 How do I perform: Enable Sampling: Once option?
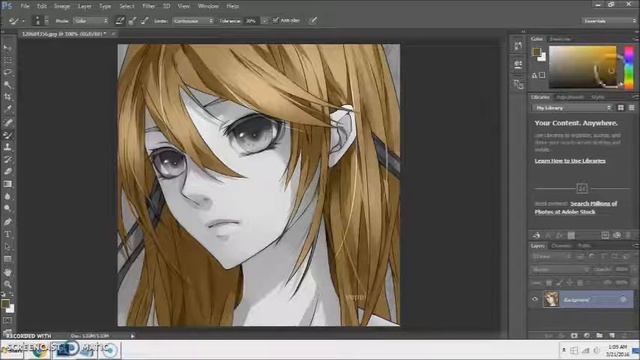pyautogui.click(x=132, y=20)
